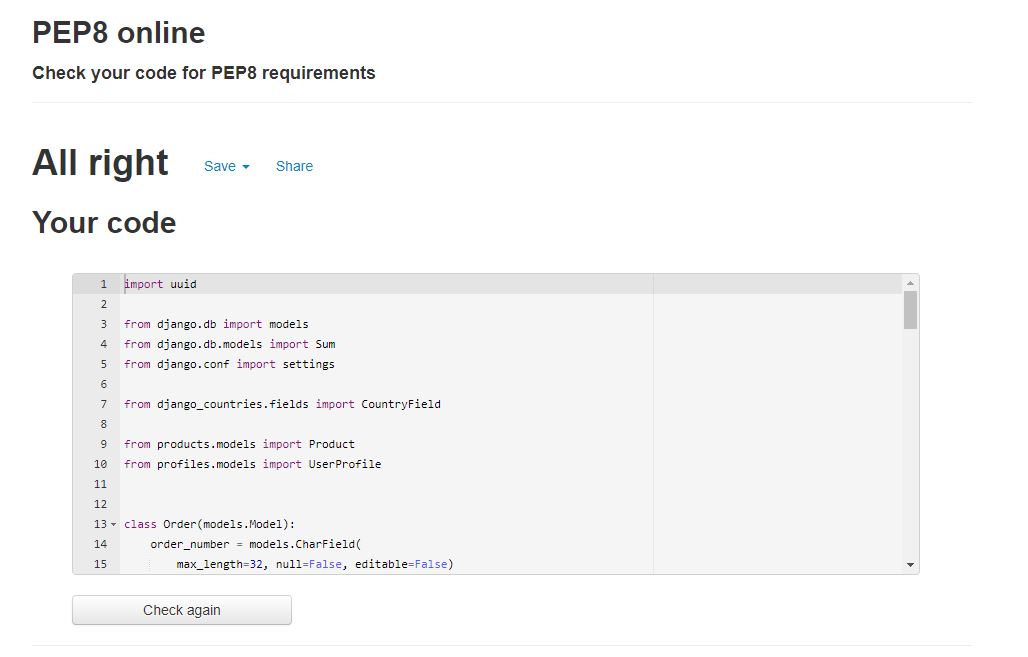Viewport: 1028px width, 657px height.
Task: Expand the Save options using its caret arrow
Action: [x=243, y=166]
